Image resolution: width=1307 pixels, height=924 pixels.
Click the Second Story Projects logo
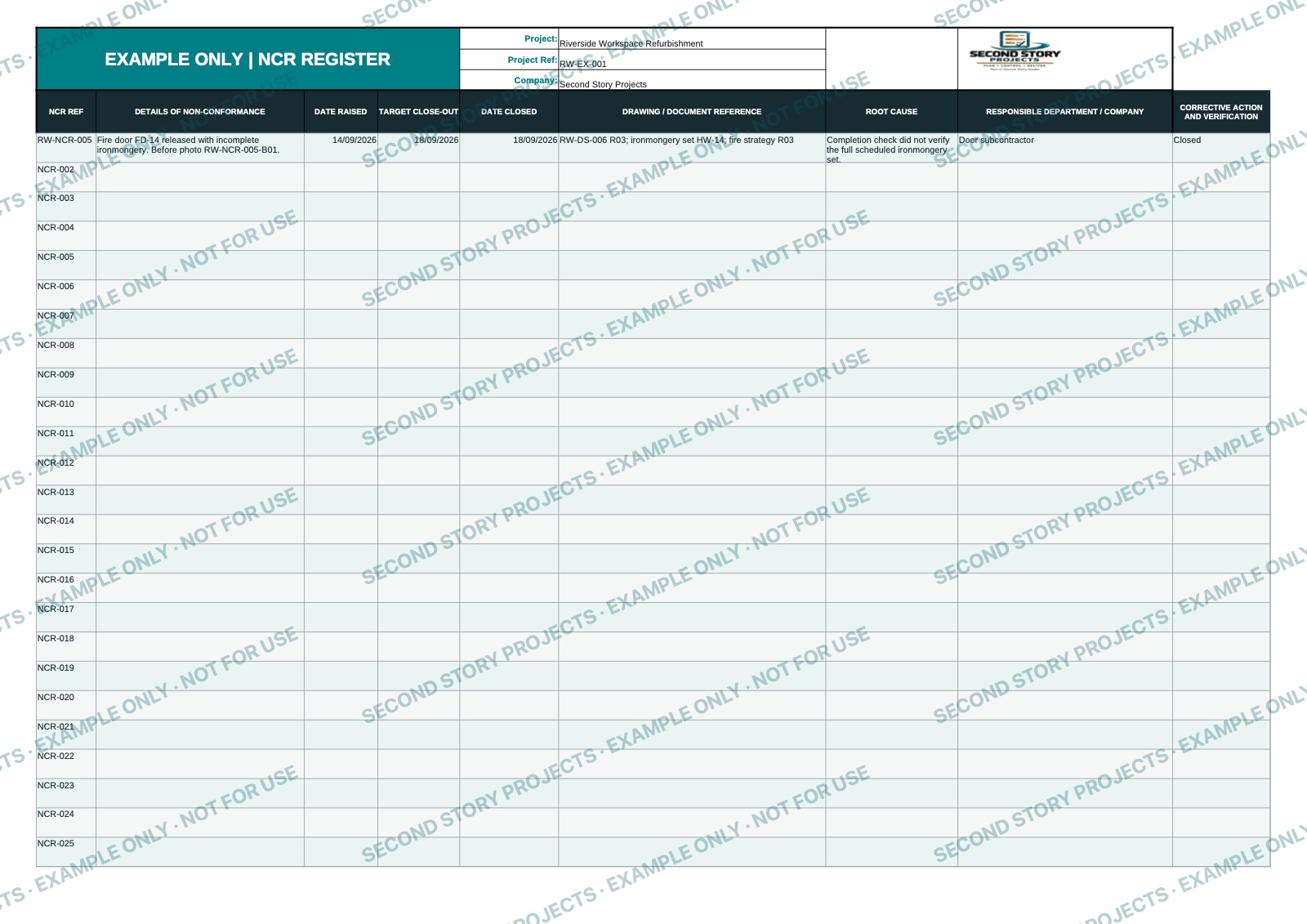point(1015,51)
